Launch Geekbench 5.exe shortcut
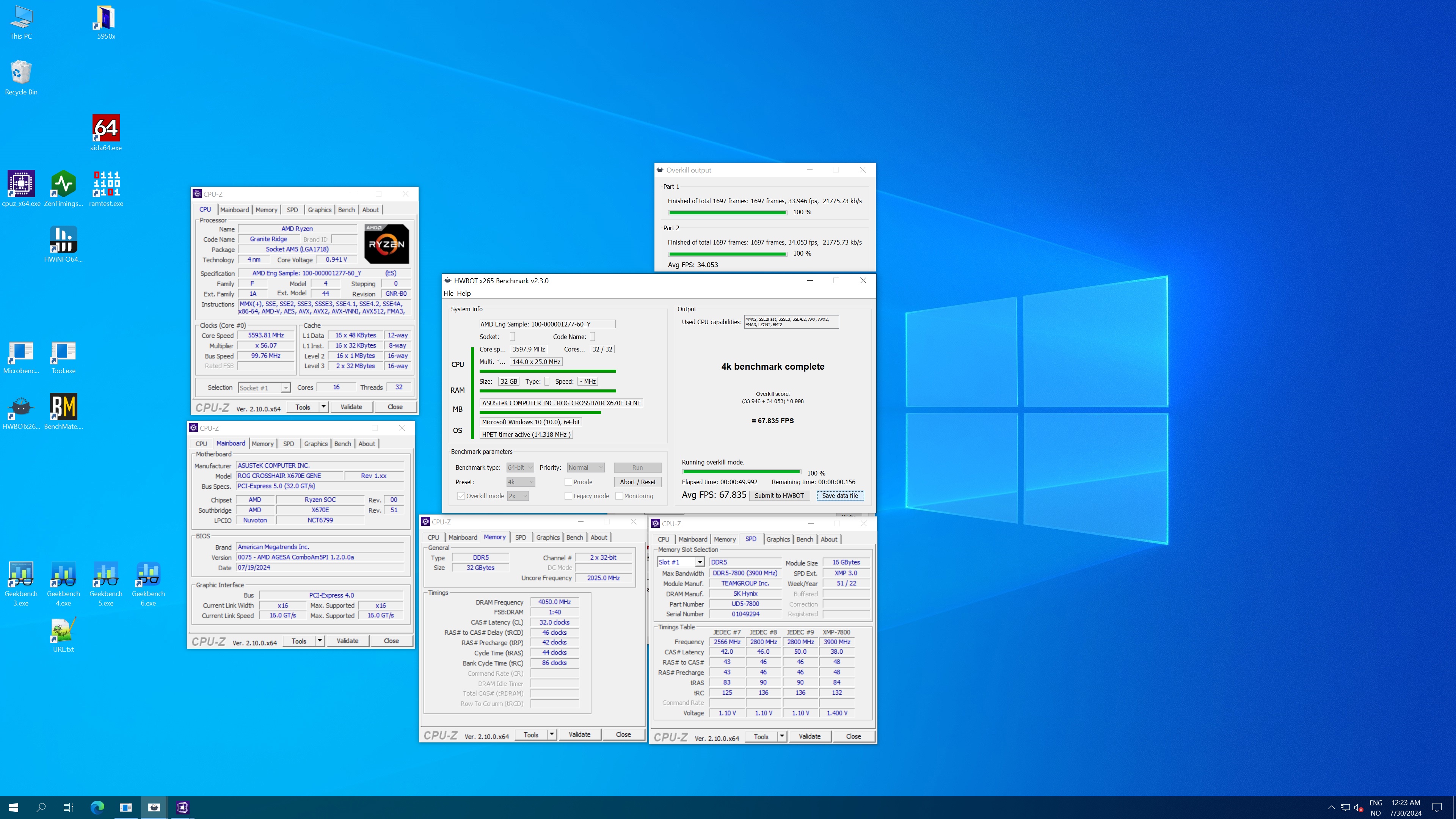1456x819 pixels. (x=106, y=584)
